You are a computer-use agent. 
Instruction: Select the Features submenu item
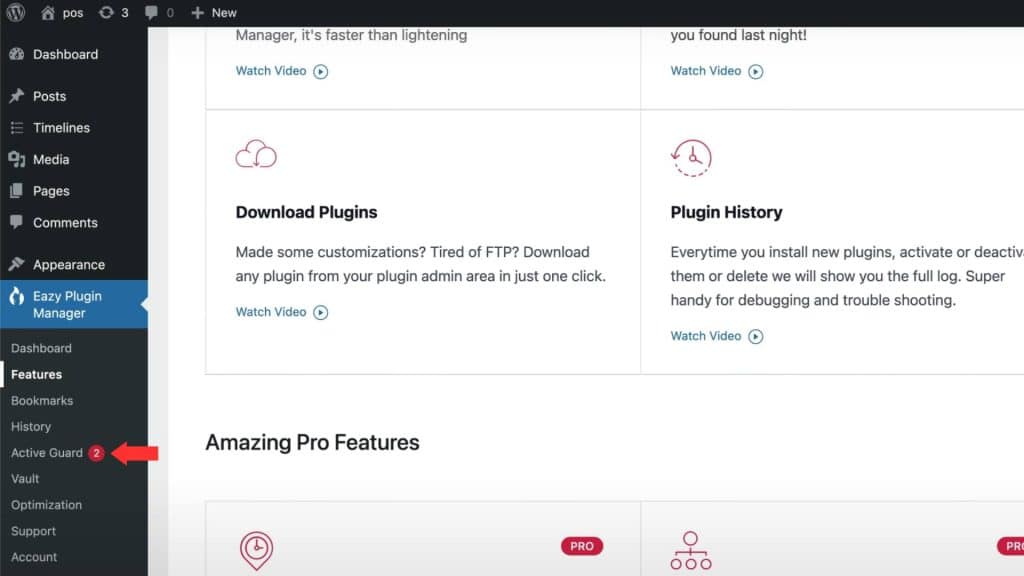coord(37,374)
